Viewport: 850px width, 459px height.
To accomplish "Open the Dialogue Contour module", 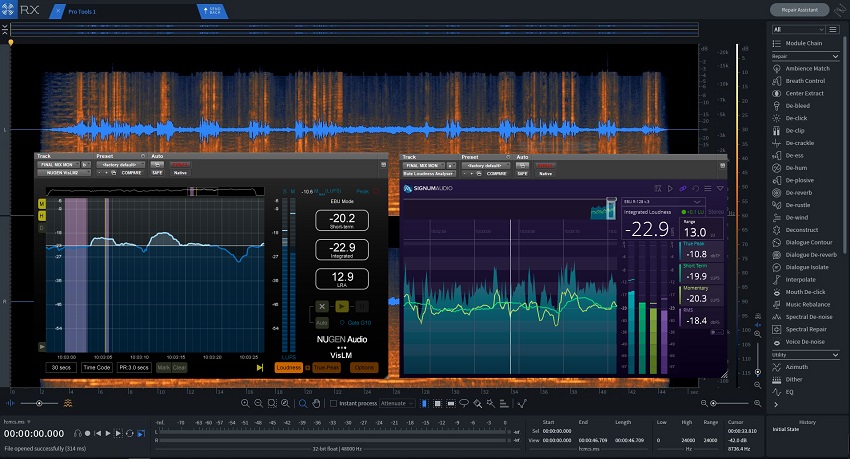I will [x=802, y=242].
